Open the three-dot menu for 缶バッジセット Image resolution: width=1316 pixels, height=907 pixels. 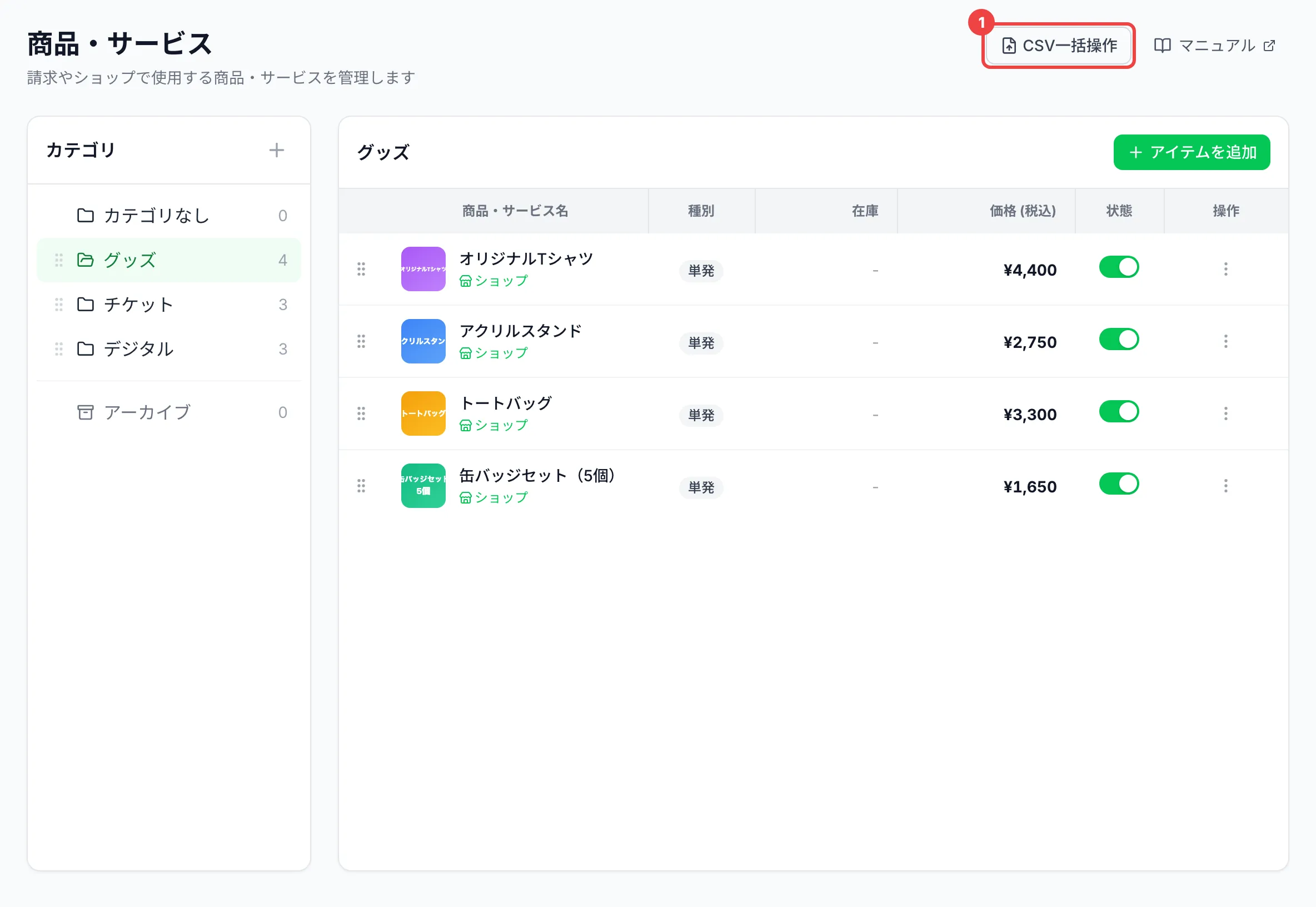tap(1225, 485)
